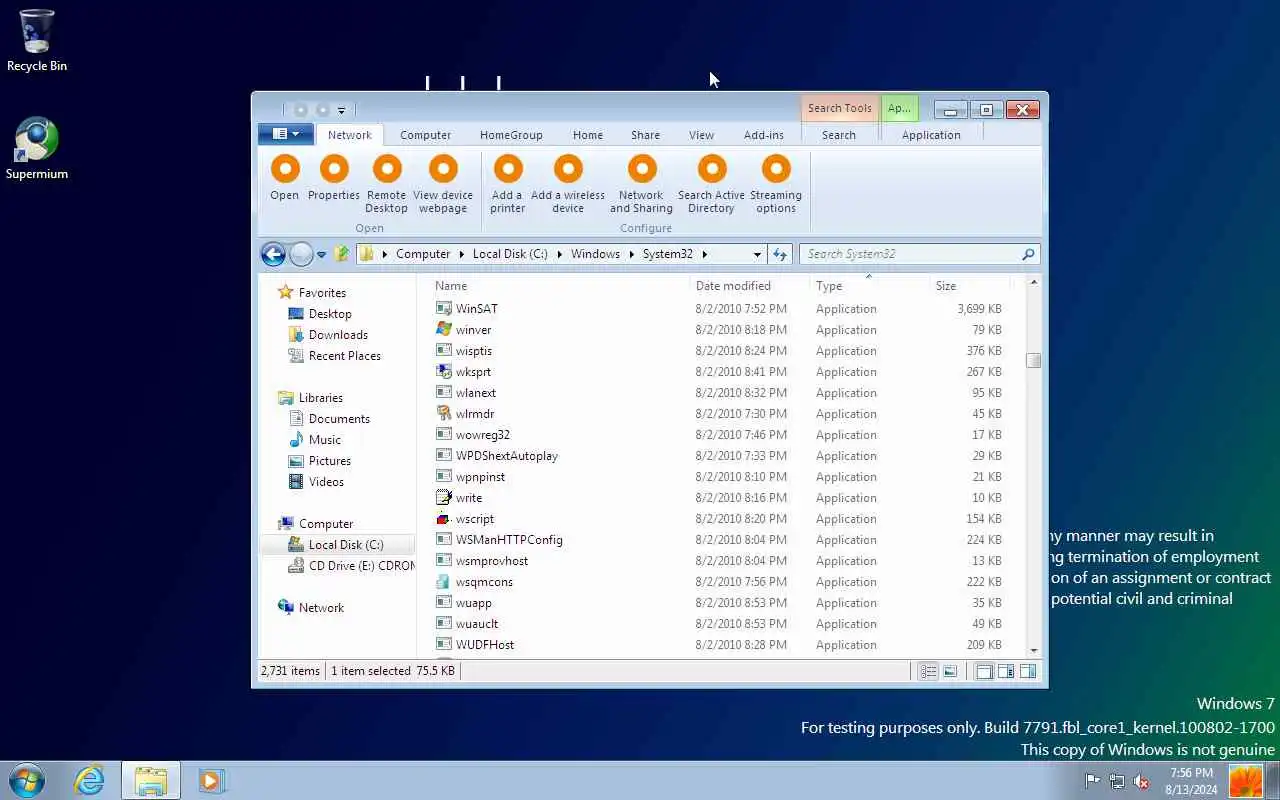Click Windows in the address breadcrumb
This screenshot has width=1280, height=800.
pos(595,254)
